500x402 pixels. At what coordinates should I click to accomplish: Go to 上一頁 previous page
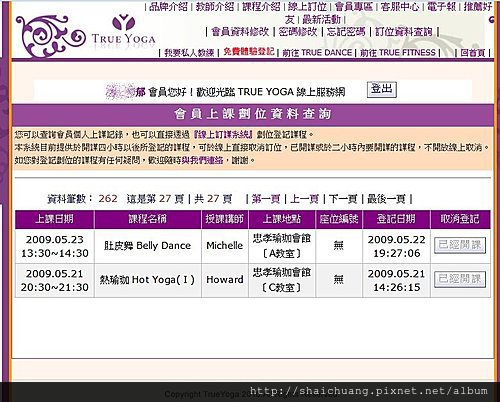pyautogui.click(x=304, y=199)
